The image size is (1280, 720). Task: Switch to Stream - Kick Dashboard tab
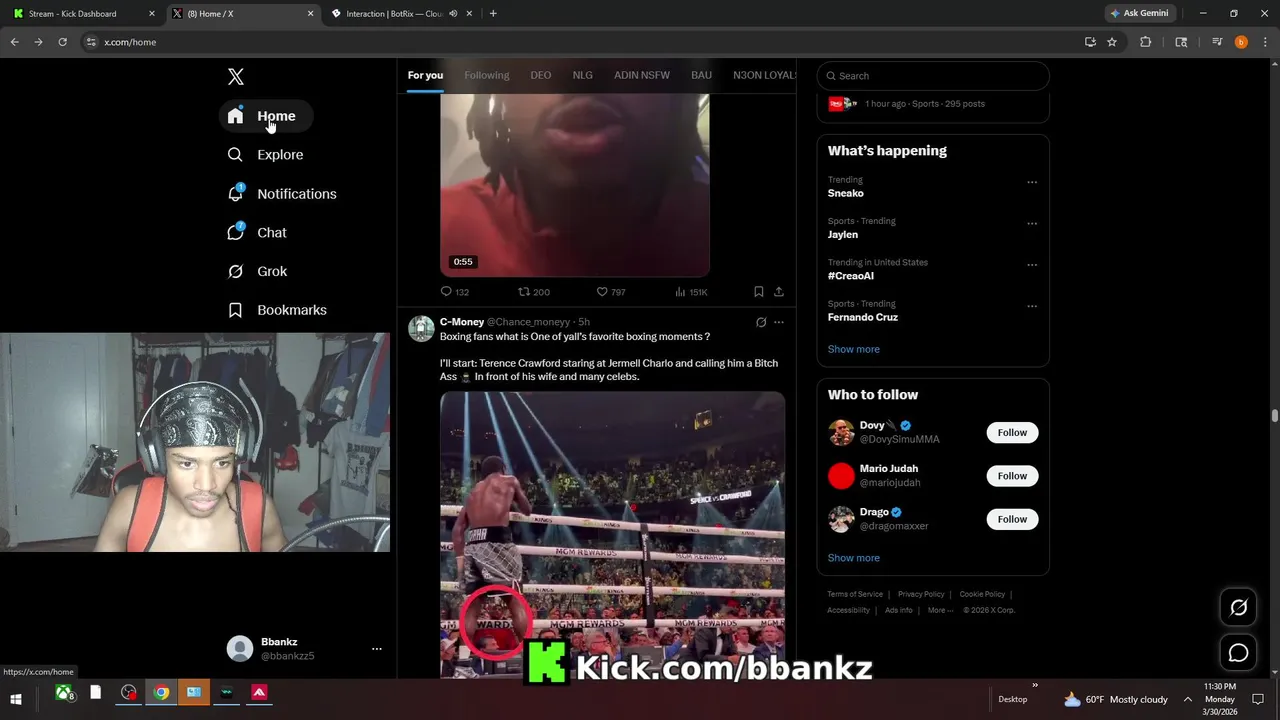click(x=82, y=14)
